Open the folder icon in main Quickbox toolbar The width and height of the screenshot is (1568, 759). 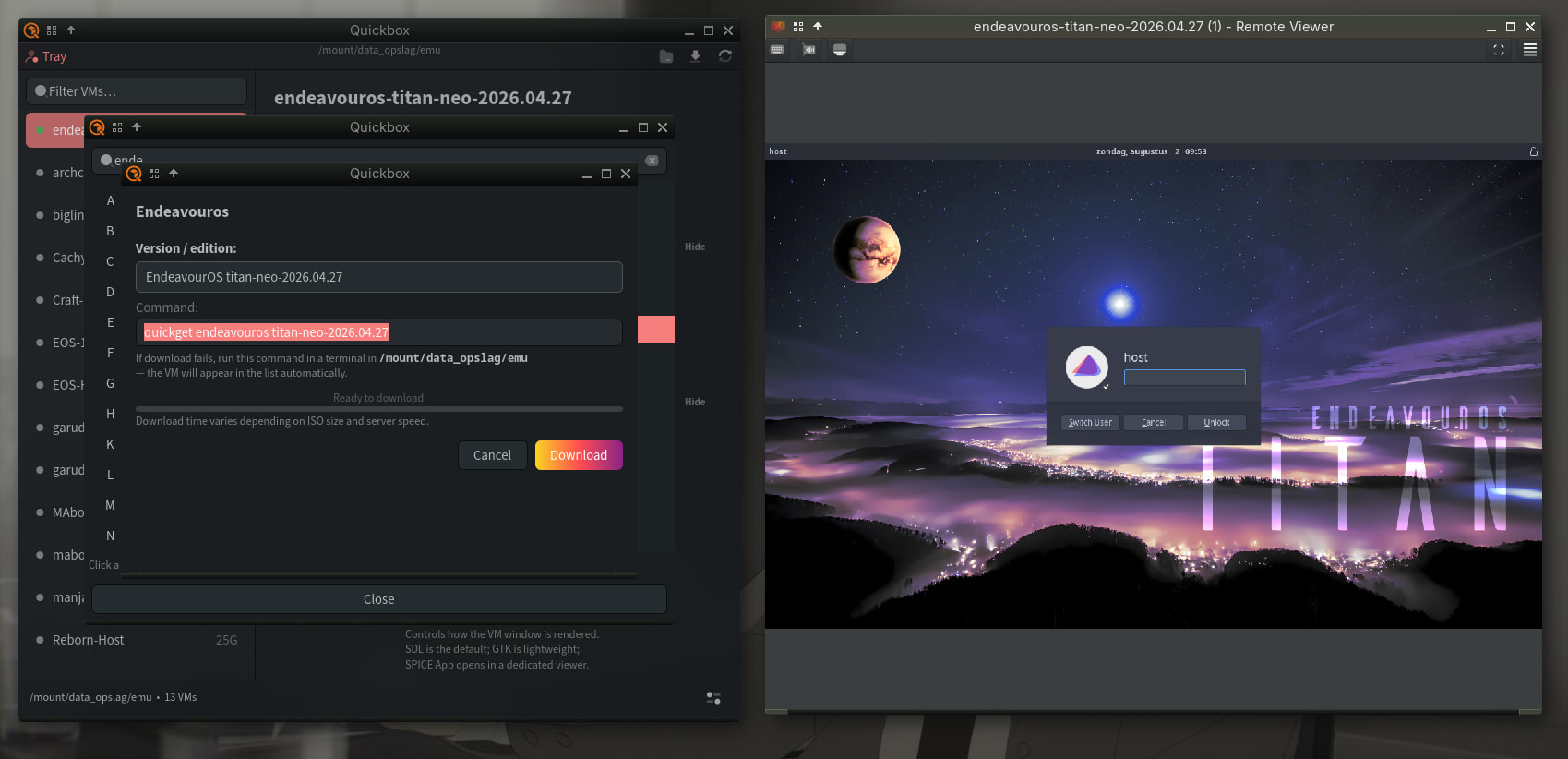[x=666, y=56]
